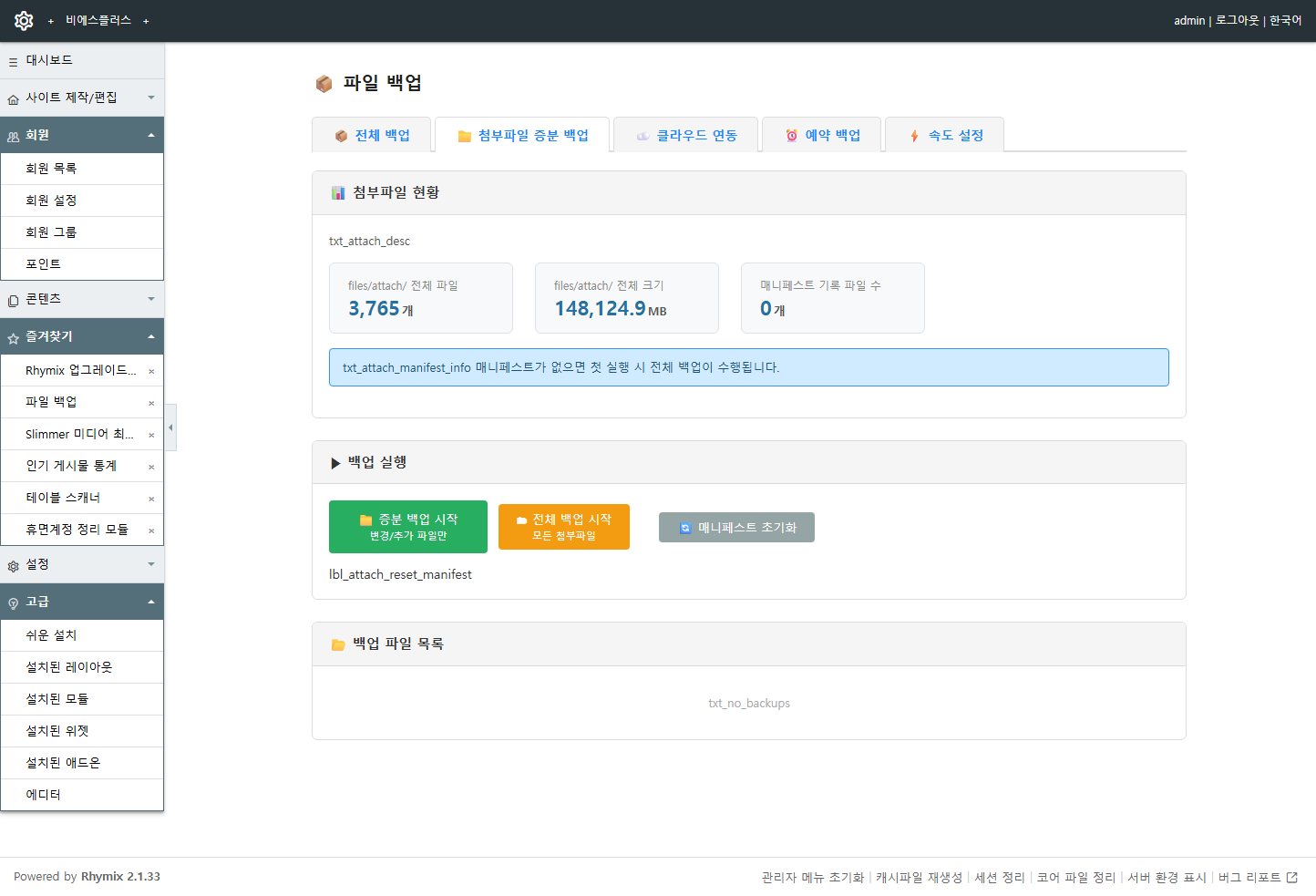Click 코어 파일 정리 footer link

(x=1076, y=877)
